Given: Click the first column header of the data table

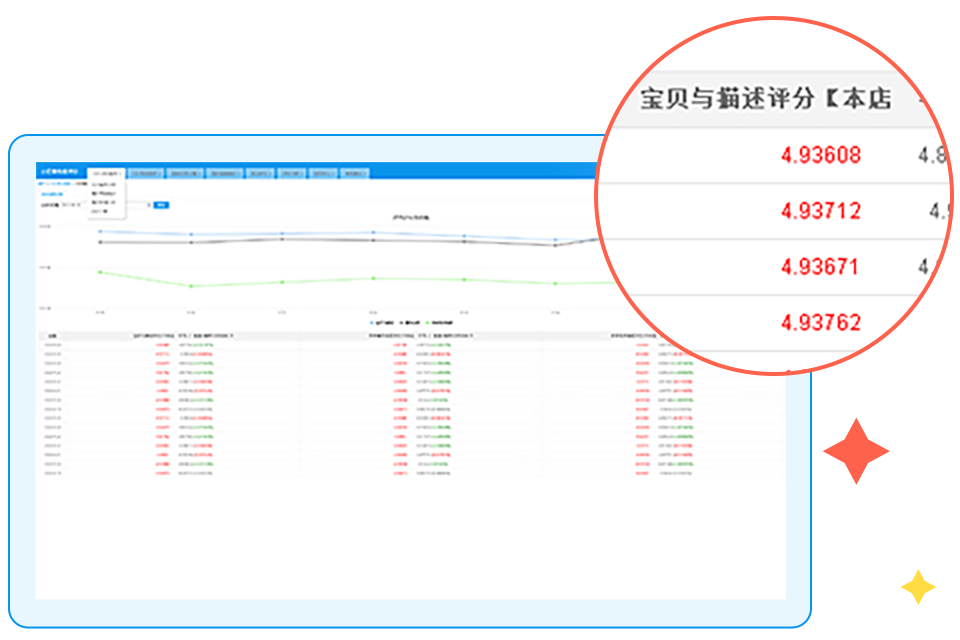Looking at the screenshot, I should point(53,336).
